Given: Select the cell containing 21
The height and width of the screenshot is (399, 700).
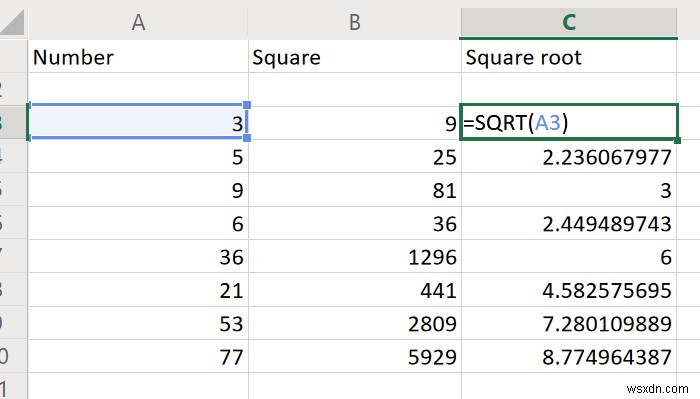Looking at the screenshot, I should (x=138, y=290).
